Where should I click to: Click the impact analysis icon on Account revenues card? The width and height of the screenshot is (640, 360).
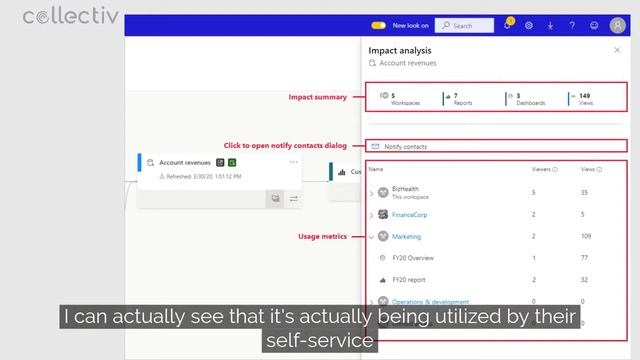click(276, 199)
